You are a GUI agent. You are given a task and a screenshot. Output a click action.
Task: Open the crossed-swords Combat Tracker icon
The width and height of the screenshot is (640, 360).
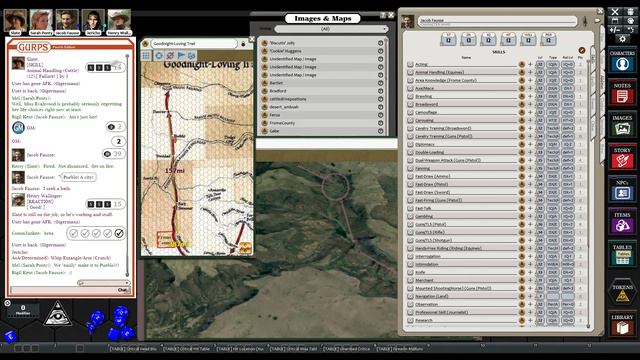[615, 12]
